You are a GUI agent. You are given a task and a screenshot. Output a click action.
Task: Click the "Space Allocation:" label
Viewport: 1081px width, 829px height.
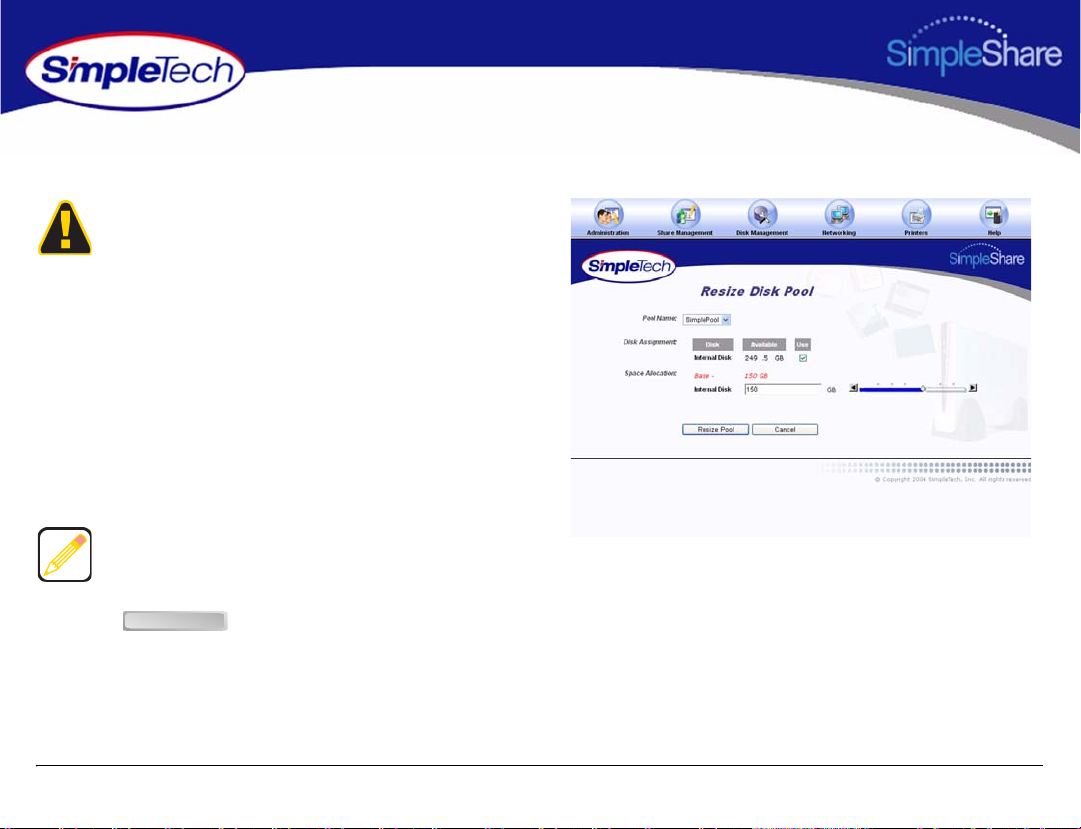(651, 374)
